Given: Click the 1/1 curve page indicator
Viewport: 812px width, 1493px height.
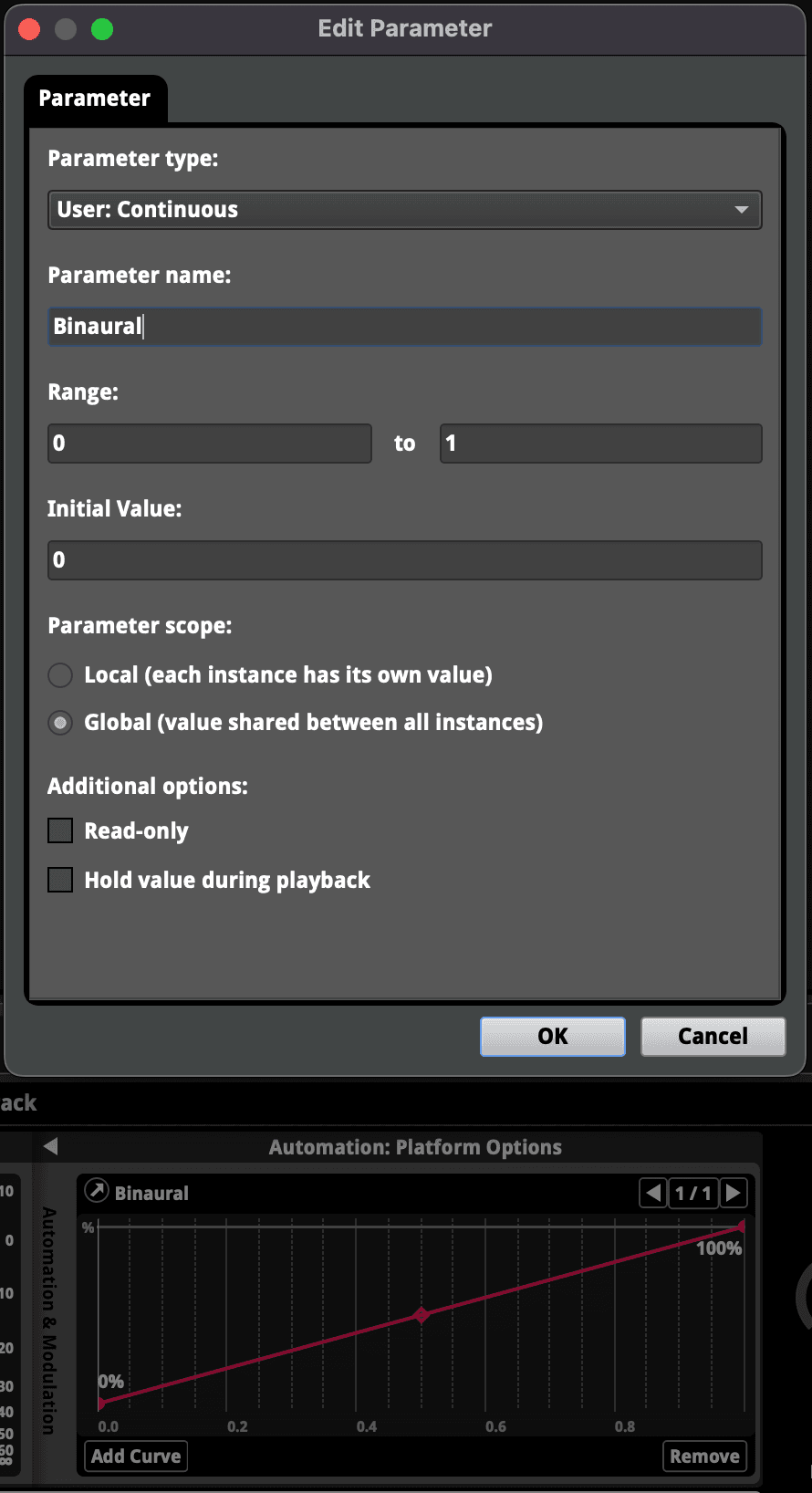Looking at the screenshot, I should (692, 1193).
